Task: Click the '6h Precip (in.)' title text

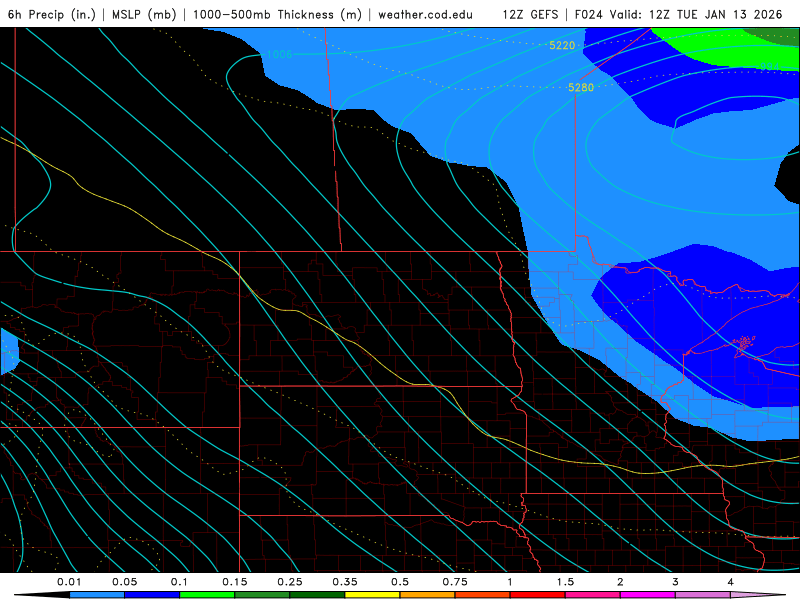Action: pyautogui.click(x=52, y=14)
